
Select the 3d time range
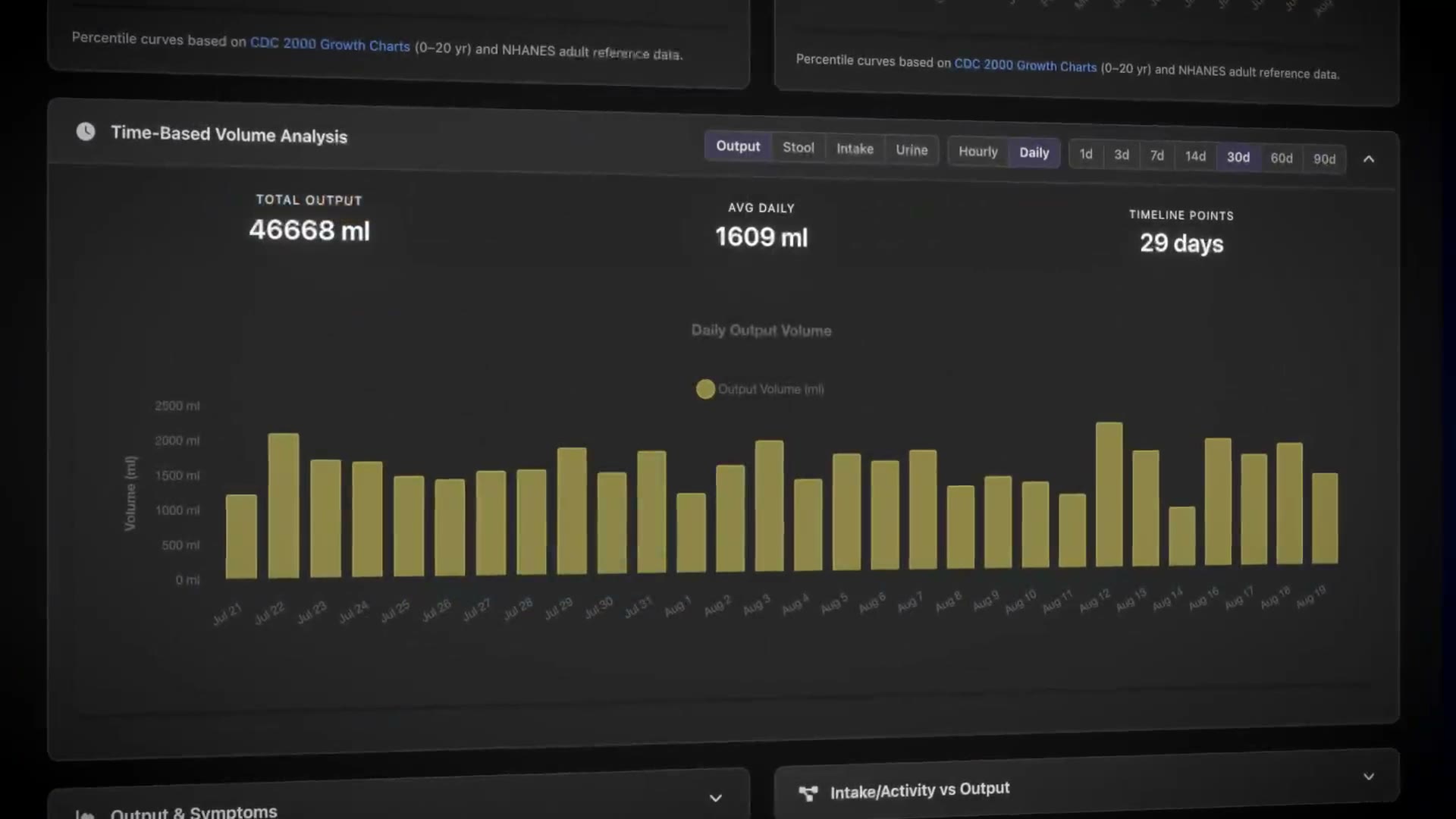(1122, 155)
